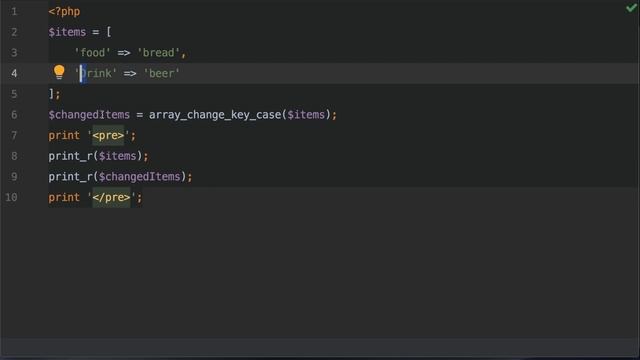Click the 'food' array key
The width and height of the screenshot is (640, 360).
92,53
